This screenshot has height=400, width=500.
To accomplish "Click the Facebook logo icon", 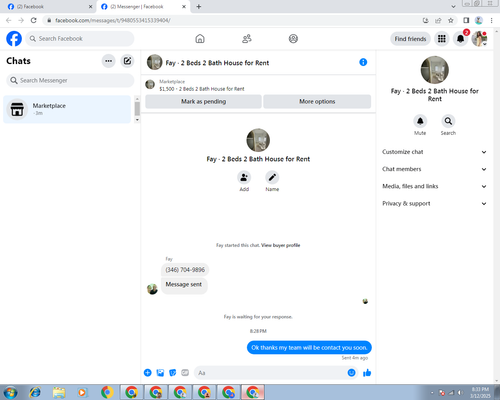I will coord(14,39).
